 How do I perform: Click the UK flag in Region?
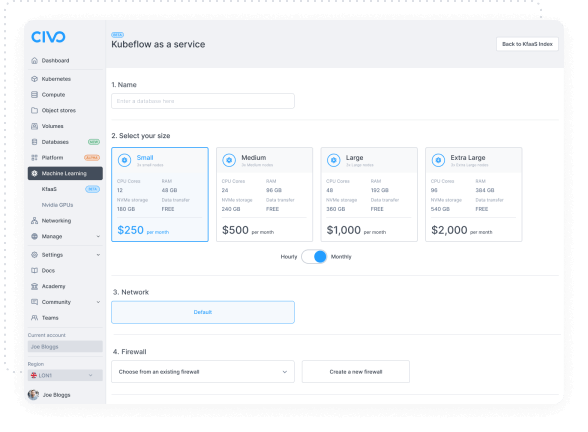34,375
